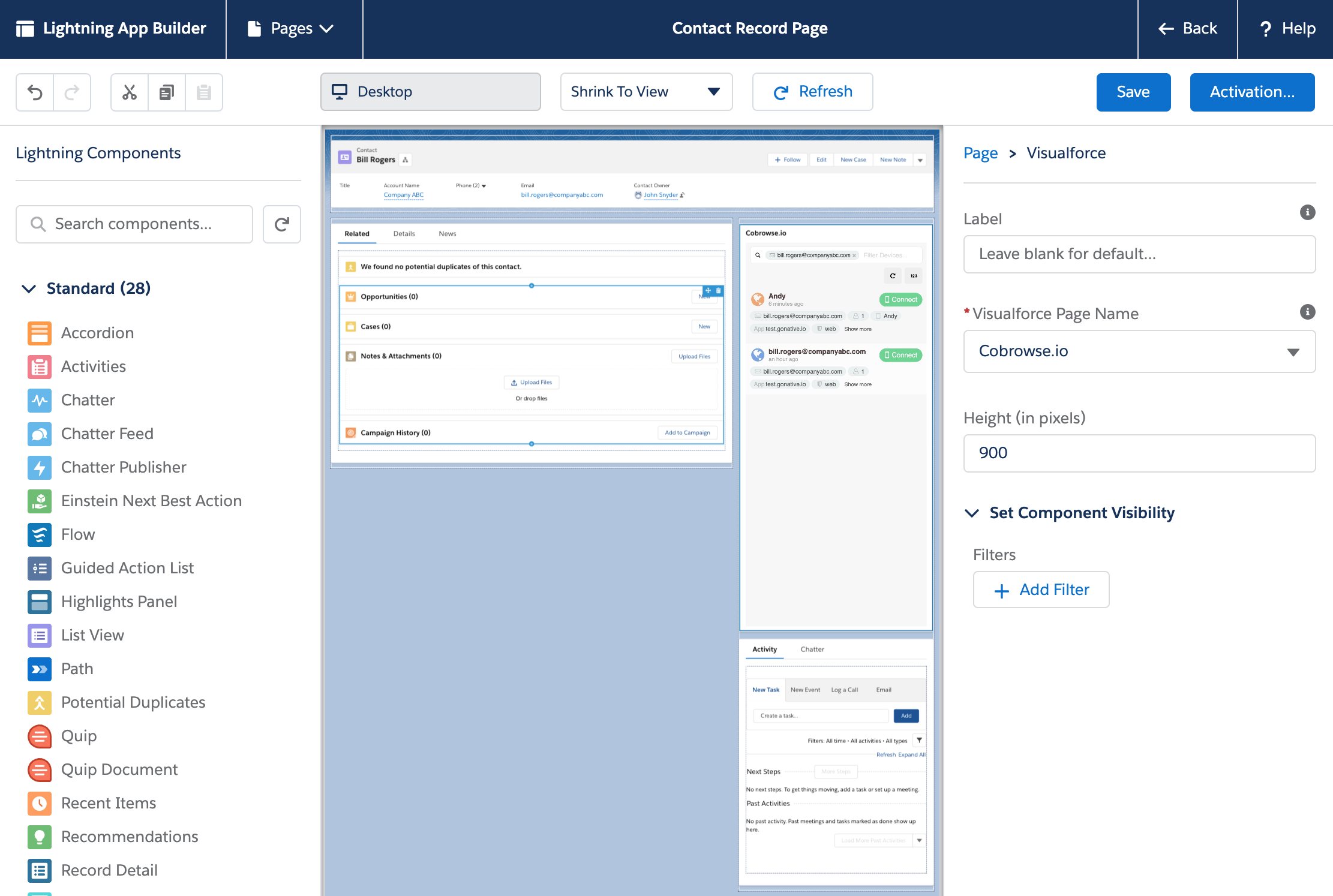Image resolution: width=1333 pixels, height=896 pixels.
Task: Switch to the Chatter tab in preview
Action: coord(812,650)
